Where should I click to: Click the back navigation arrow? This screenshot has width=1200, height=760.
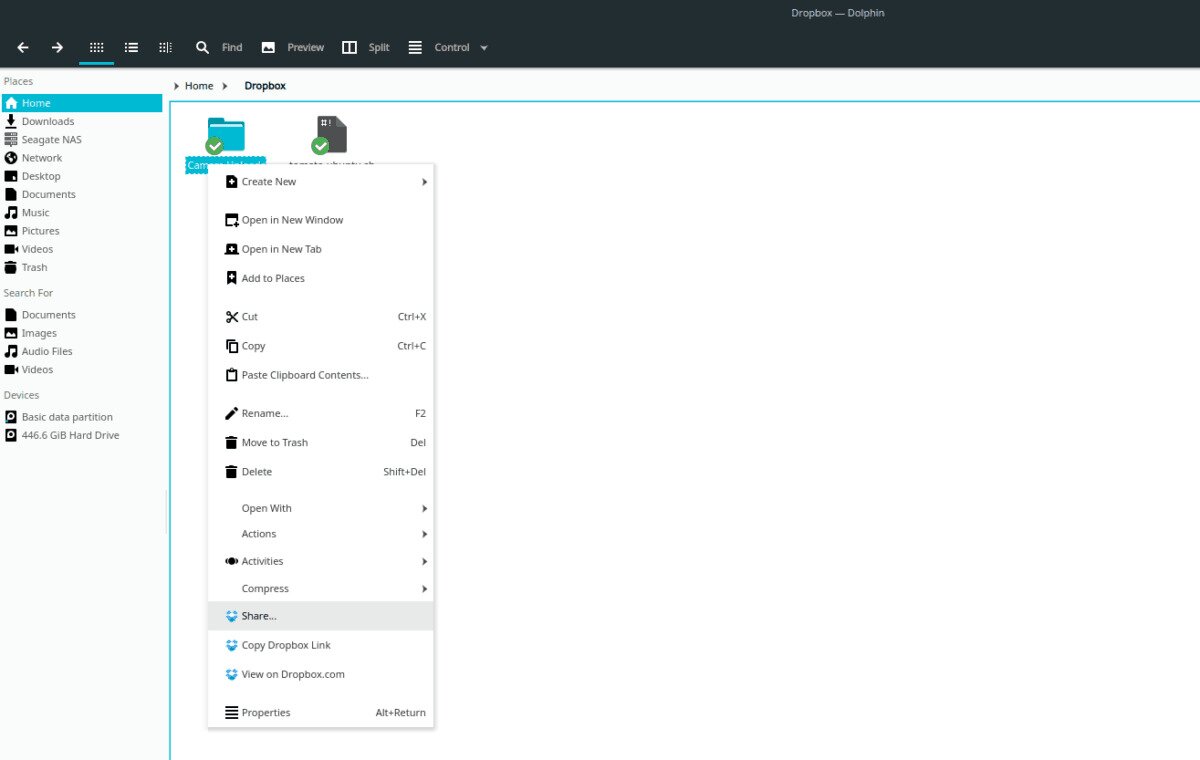pyautogui.click(x=23, y=47)
